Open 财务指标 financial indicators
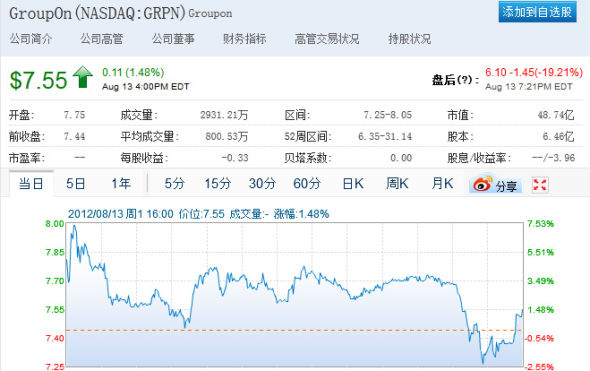590x371 pixels. point(245,39)
